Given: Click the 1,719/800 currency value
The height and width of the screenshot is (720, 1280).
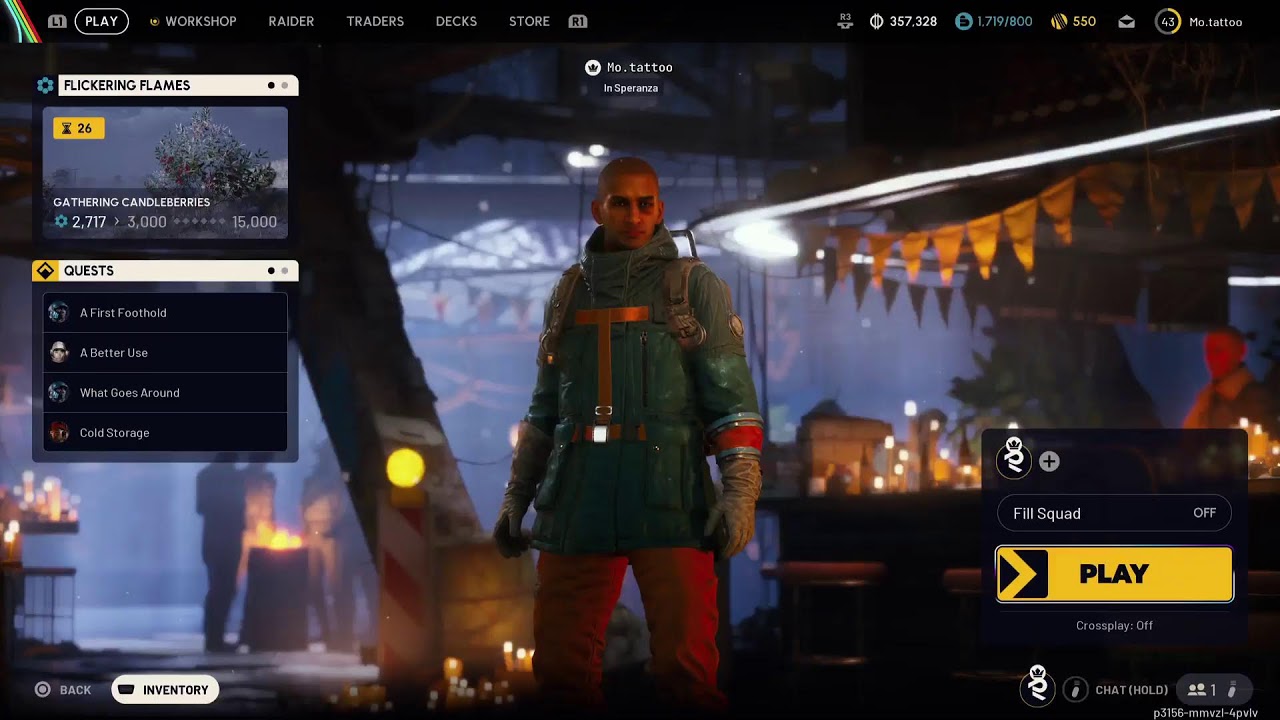Looking at the screenshot, I should (1004, 21).
